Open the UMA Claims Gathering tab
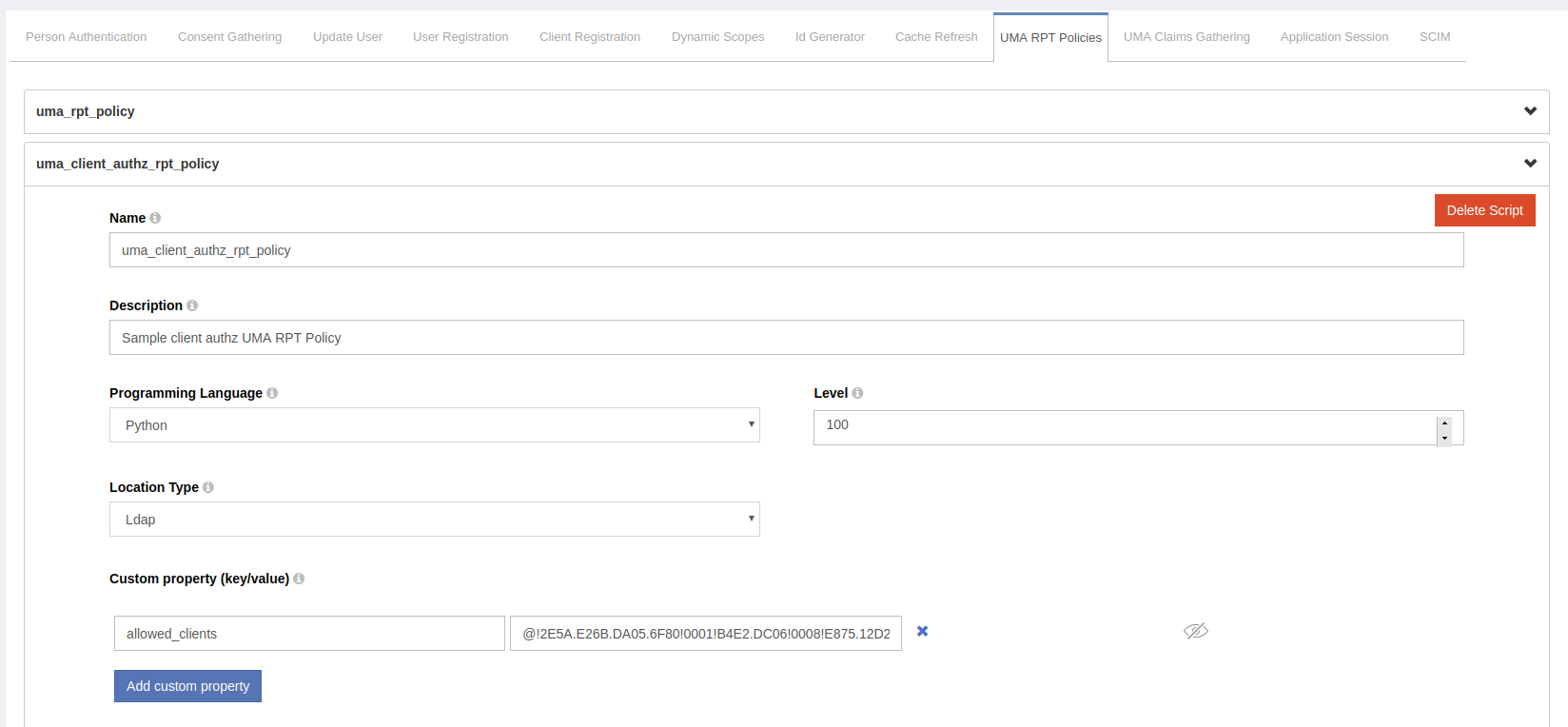The image size is (1568, 727). tap(1186, 37)
